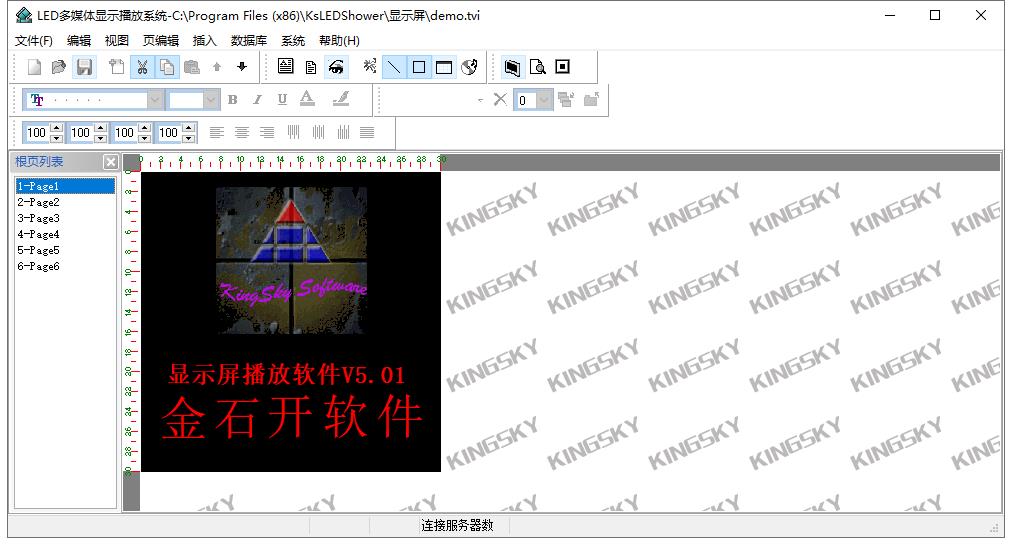Close the 根页列表 panel

tap(110, 162)
